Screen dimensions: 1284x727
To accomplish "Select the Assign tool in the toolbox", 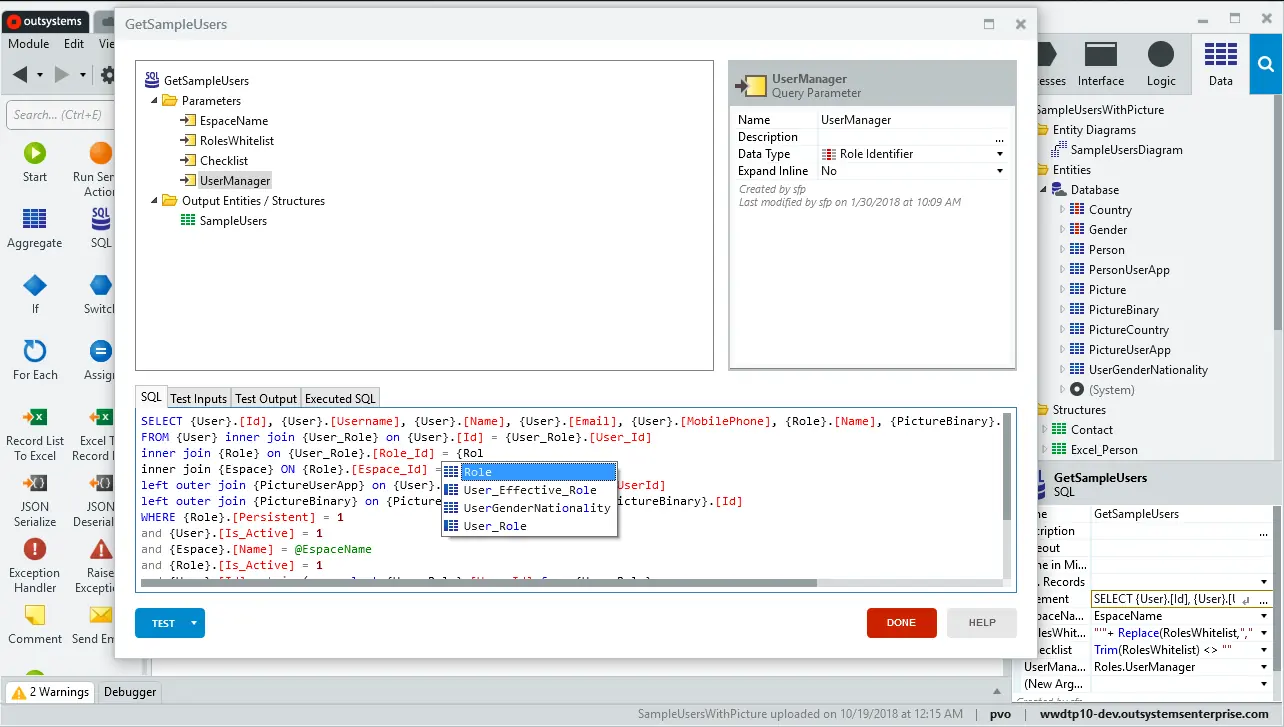I will 100,361.
